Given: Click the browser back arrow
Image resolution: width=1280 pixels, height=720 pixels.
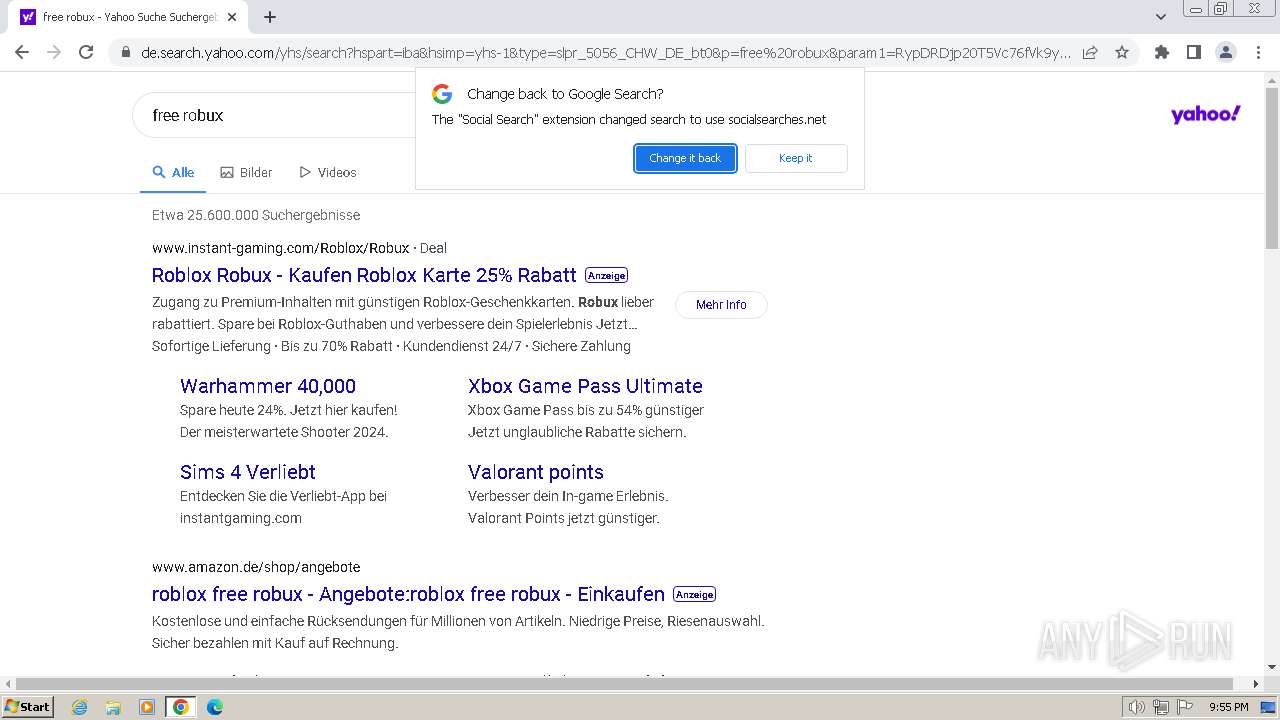Looking at the screenshot, I should [x=22, y=52].
